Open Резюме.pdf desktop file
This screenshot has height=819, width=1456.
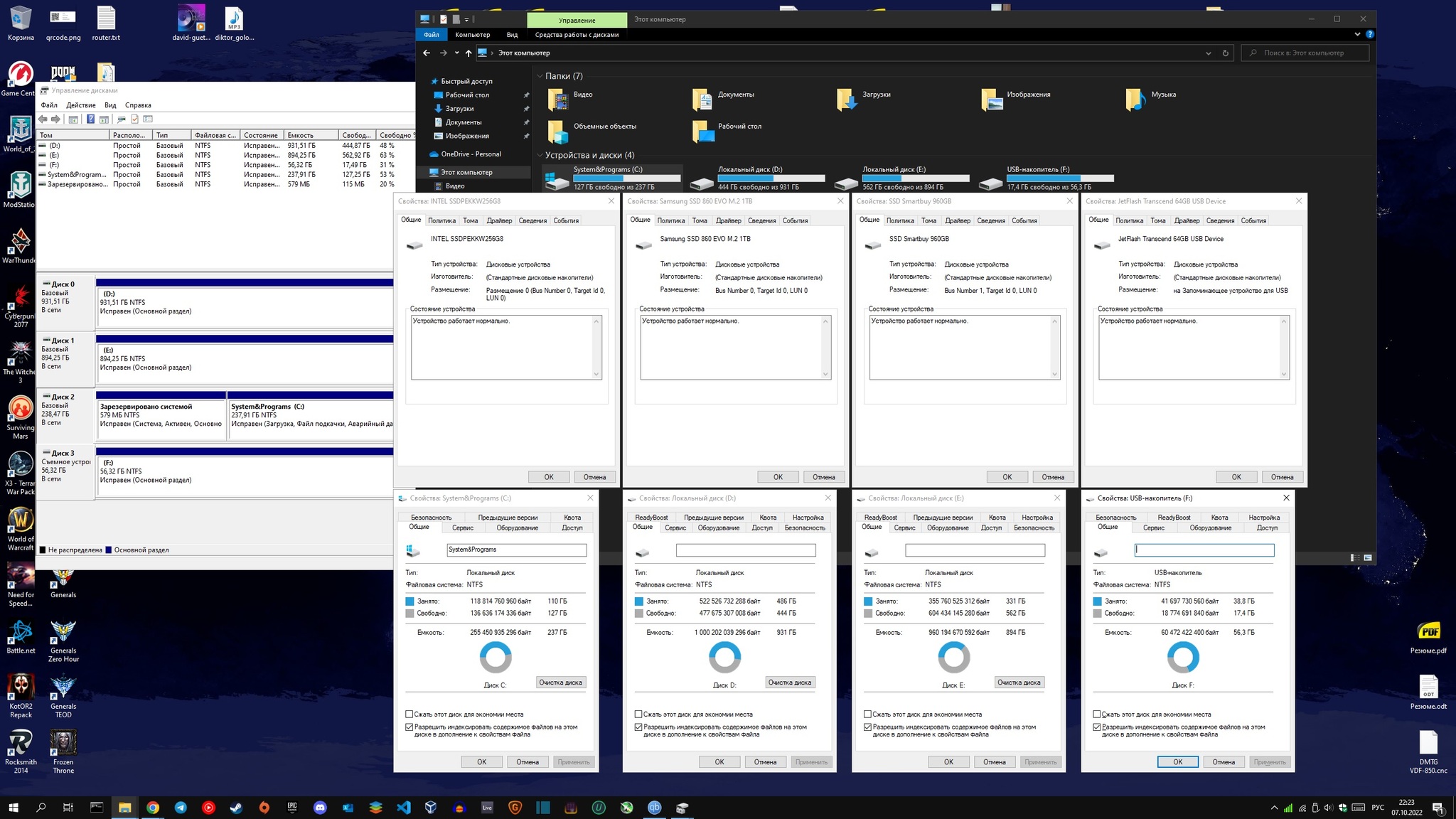1428,638
